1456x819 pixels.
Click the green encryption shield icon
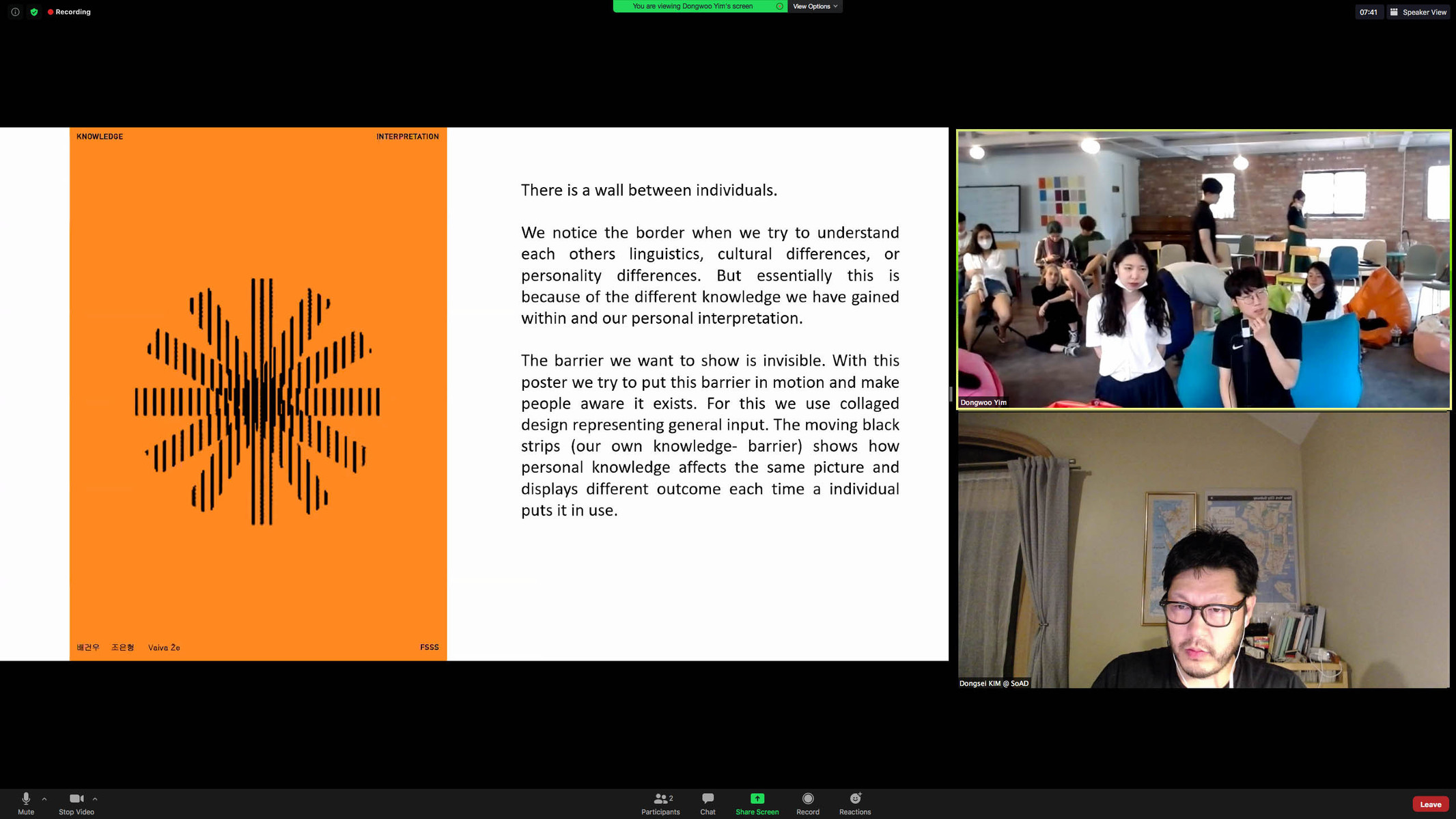34,12
